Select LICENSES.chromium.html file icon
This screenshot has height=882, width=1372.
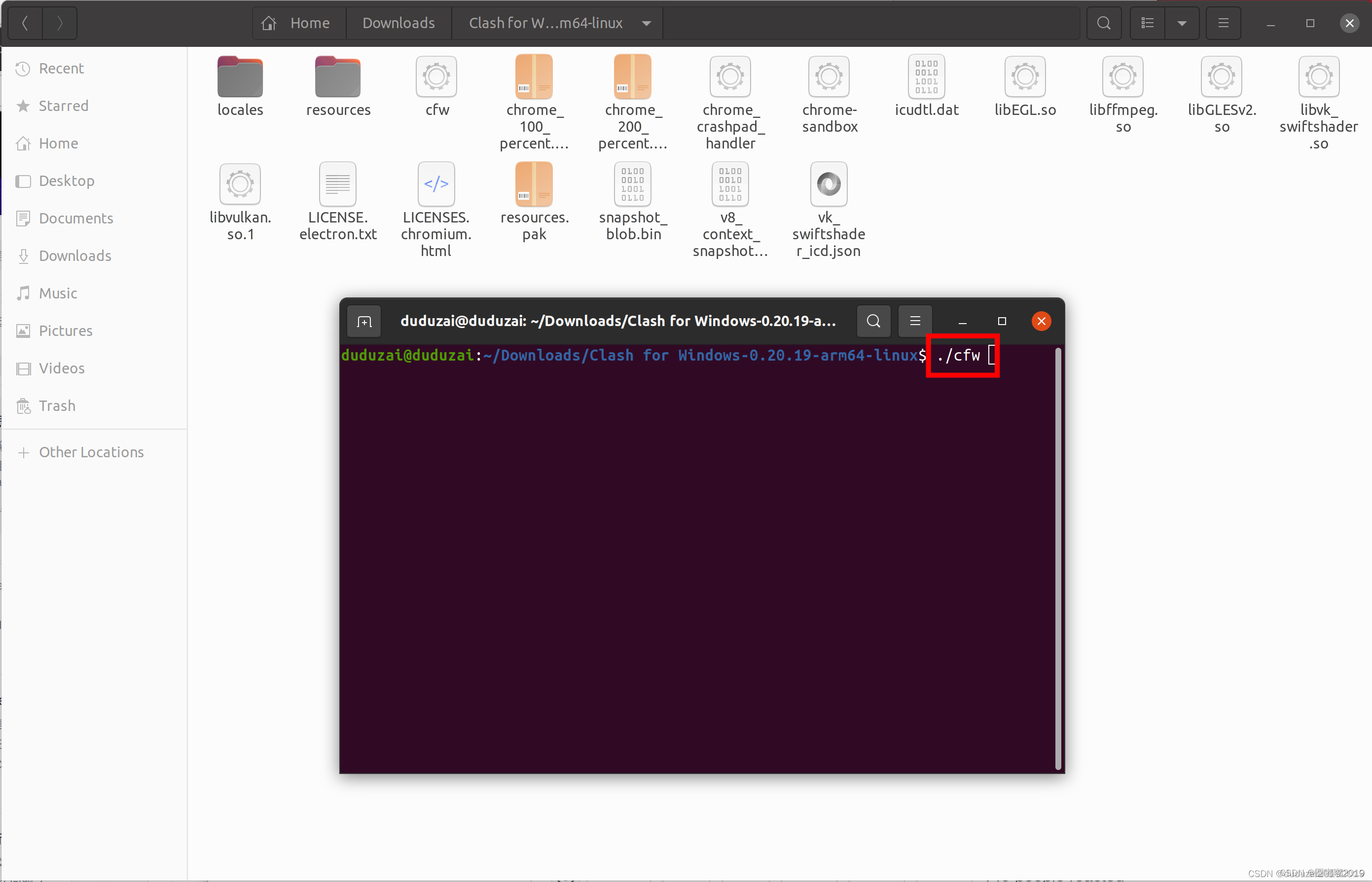(436, 184)
